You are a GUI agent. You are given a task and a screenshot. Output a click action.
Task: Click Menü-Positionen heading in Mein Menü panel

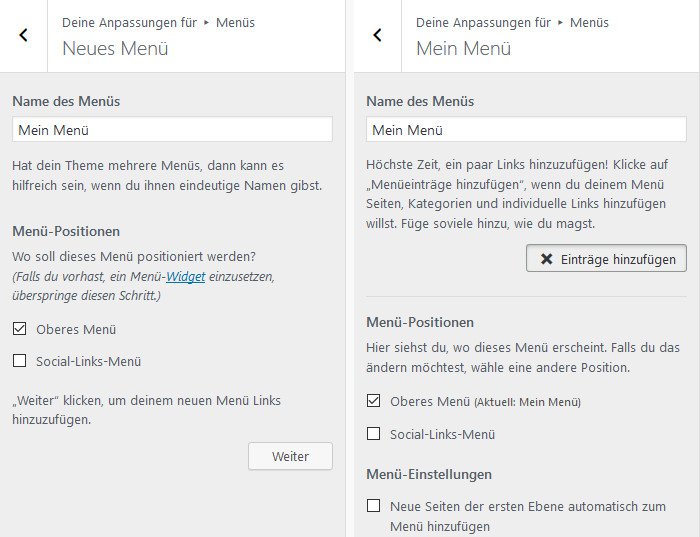(420, 322)
